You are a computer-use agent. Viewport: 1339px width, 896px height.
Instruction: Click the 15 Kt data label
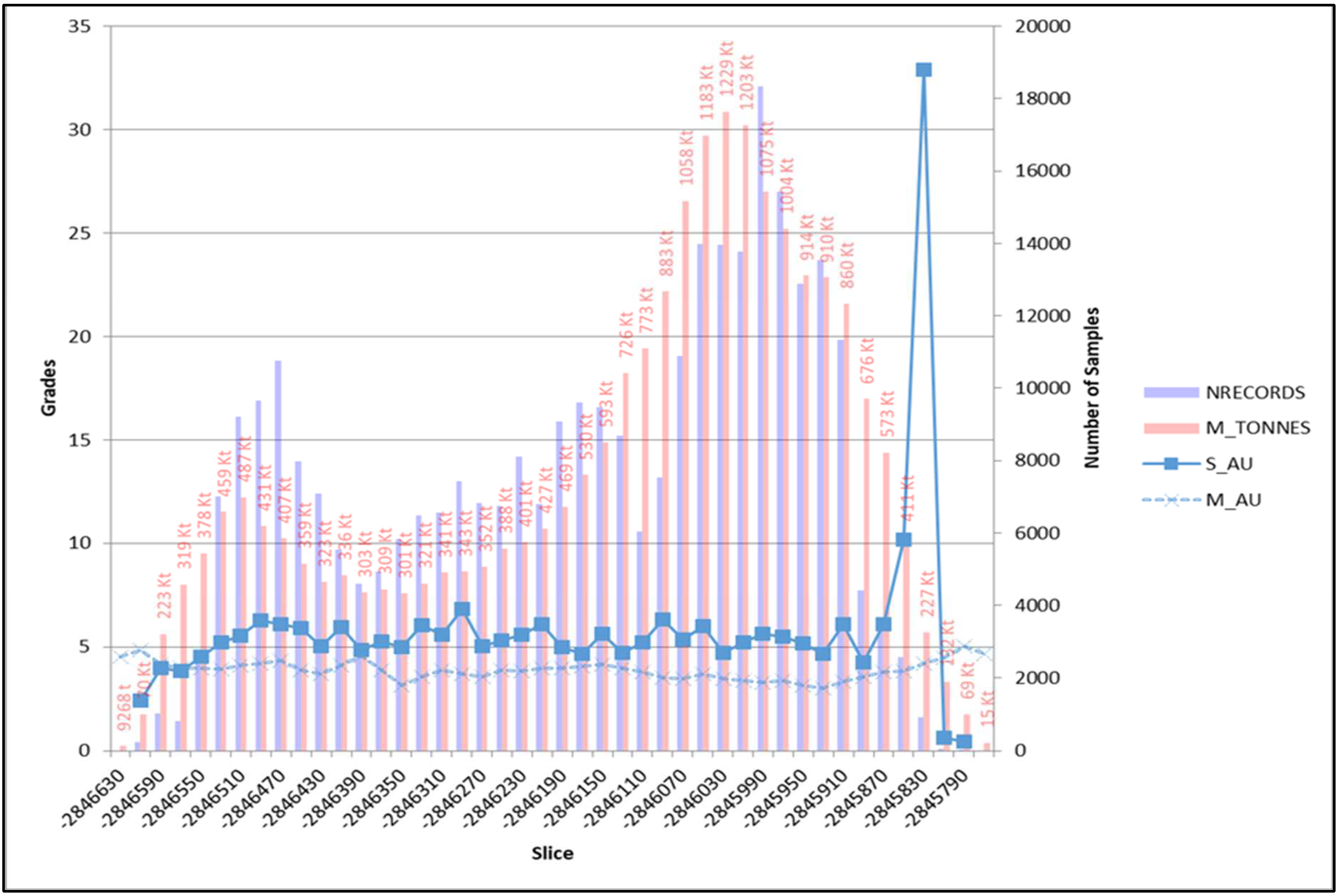[988, 709]
